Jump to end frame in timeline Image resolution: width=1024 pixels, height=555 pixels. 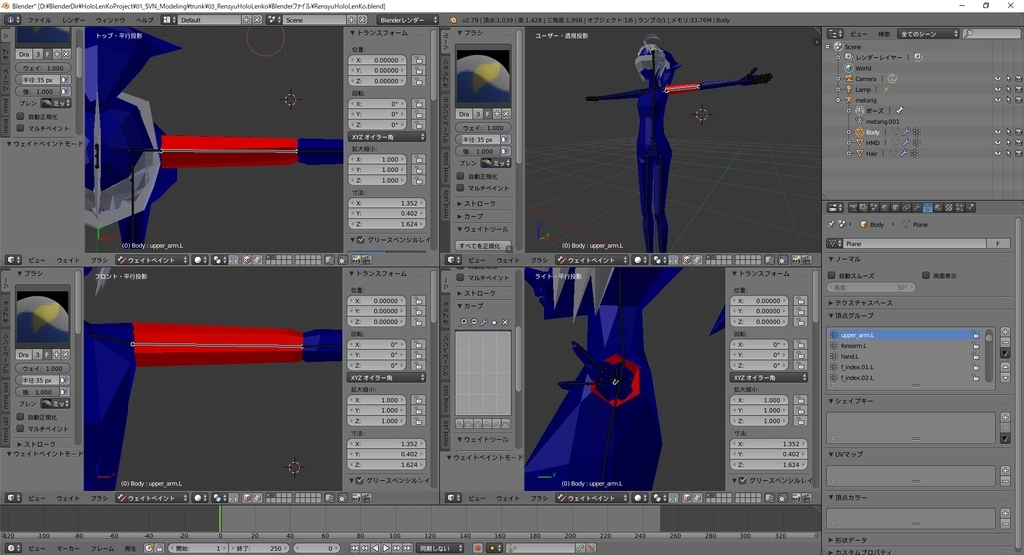pos(408,548)
